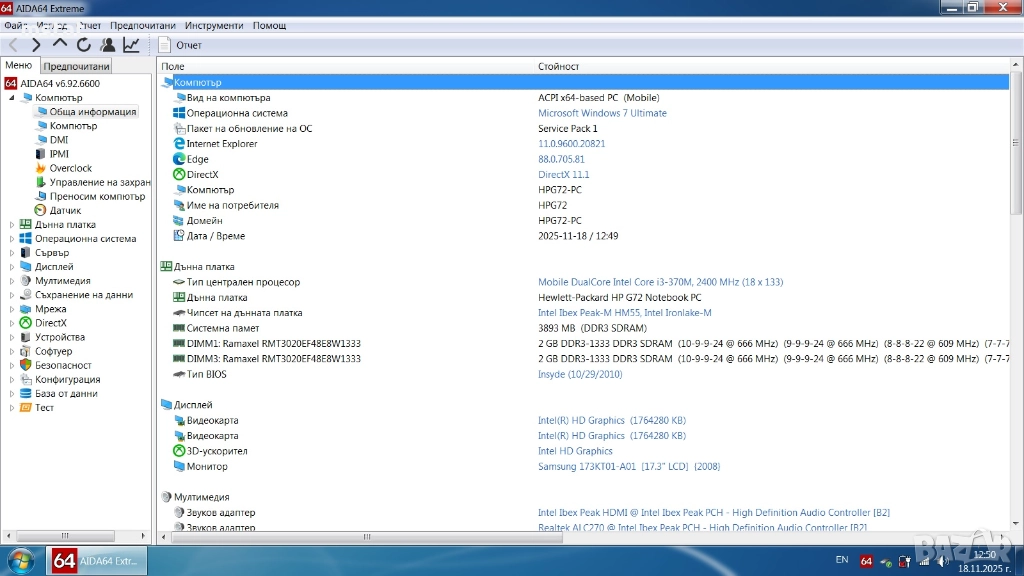Click the Forward navigation arrow in toolbar
This screenshot has height=576, width=1024.
click(36, 45)
